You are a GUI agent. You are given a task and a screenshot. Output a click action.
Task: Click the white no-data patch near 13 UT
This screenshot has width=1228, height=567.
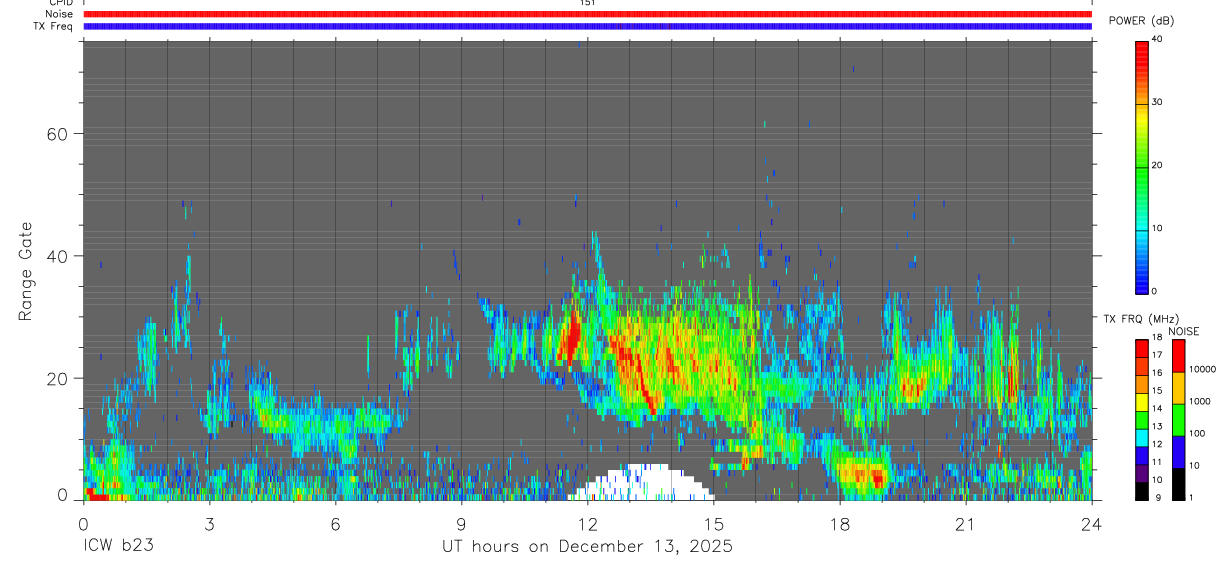tap(641, 483)
